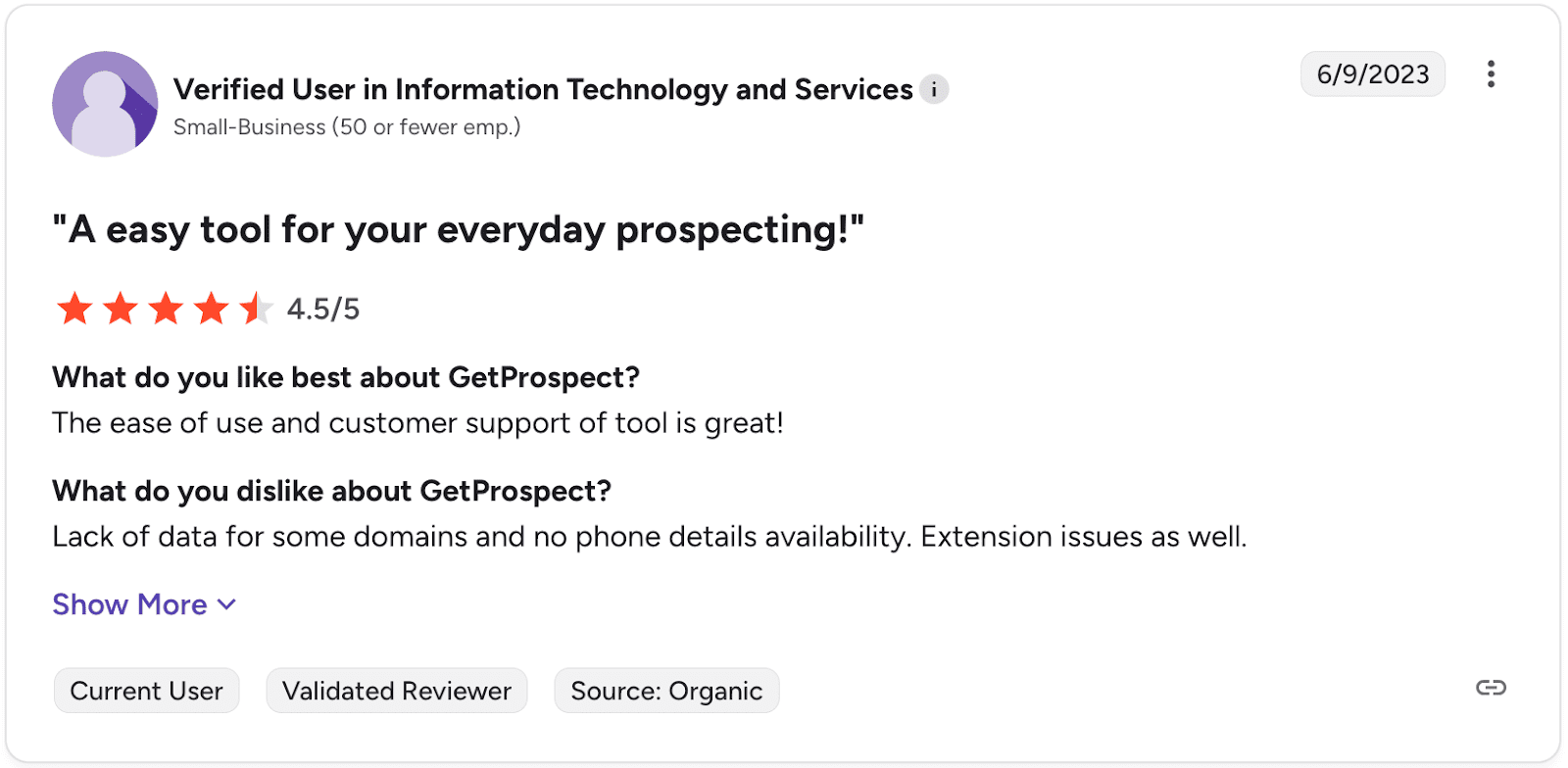Click the 'What do you dislike' heading
This screenshot has width=1568, height=768.
(331, 491)
